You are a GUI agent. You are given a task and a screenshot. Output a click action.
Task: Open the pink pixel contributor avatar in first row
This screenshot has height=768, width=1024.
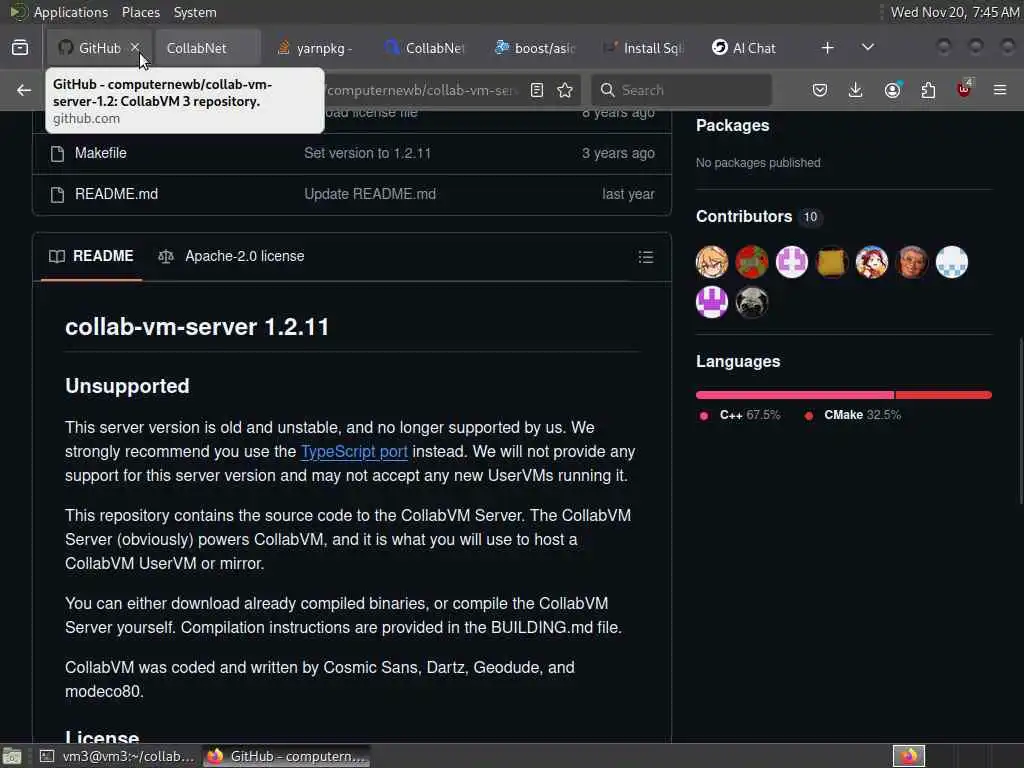(792, 263)
